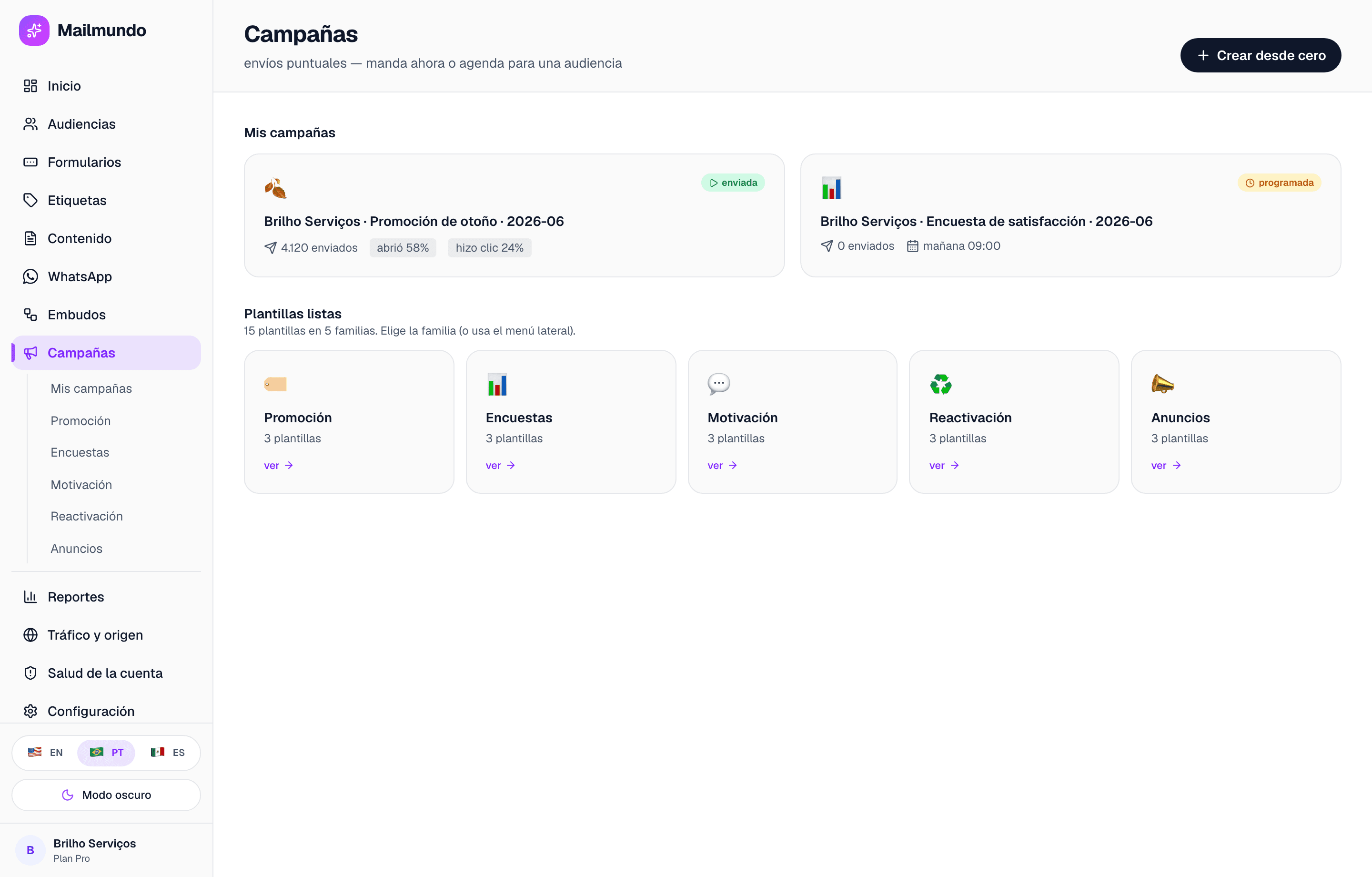The height and width of the screenshot is (877, 1372).
Task: Click the recycle icon on Reactivación card
Action: pos(941,384)
